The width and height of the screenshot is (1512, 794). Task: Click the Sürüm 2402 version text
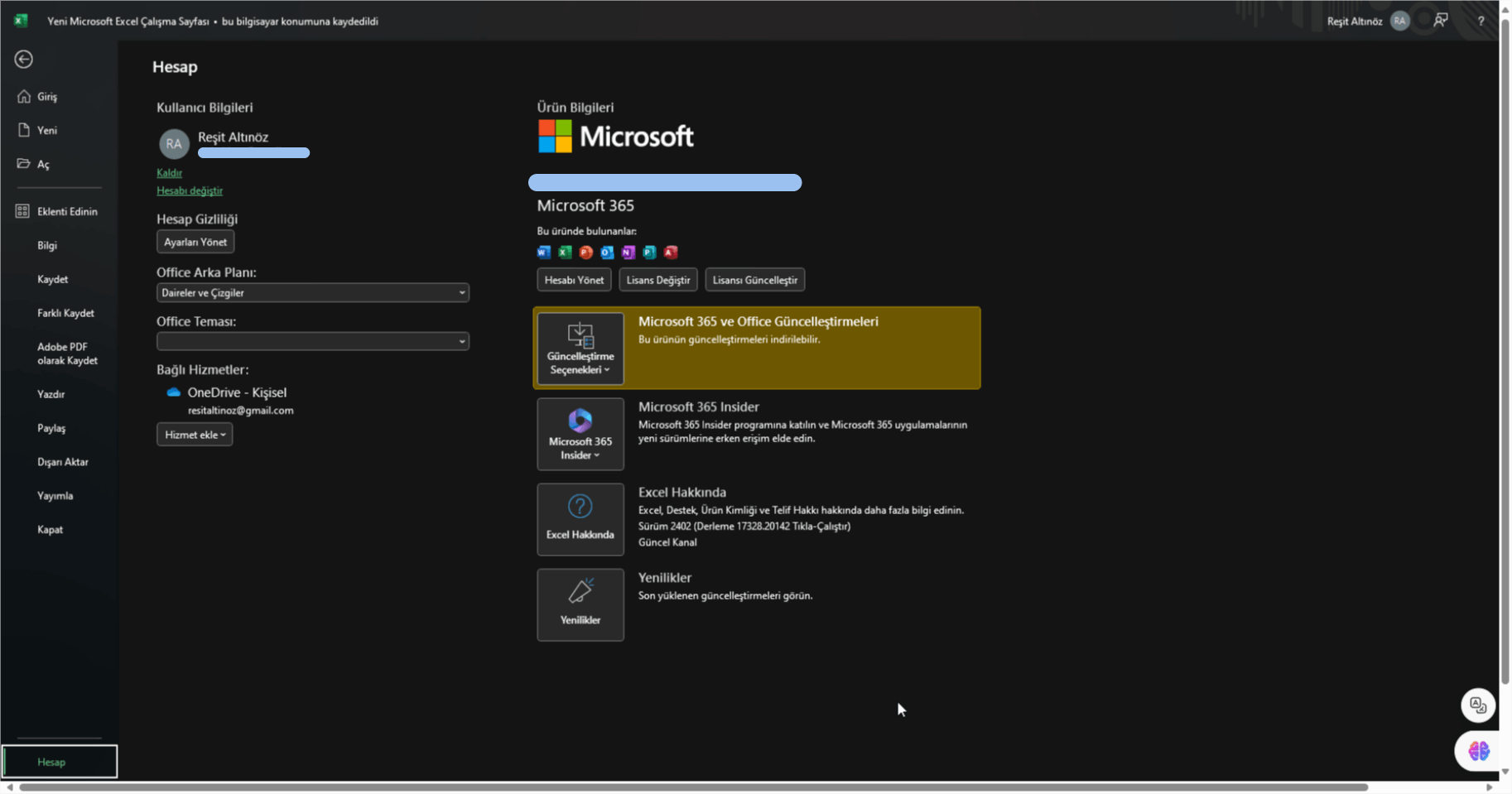point(744,527)
